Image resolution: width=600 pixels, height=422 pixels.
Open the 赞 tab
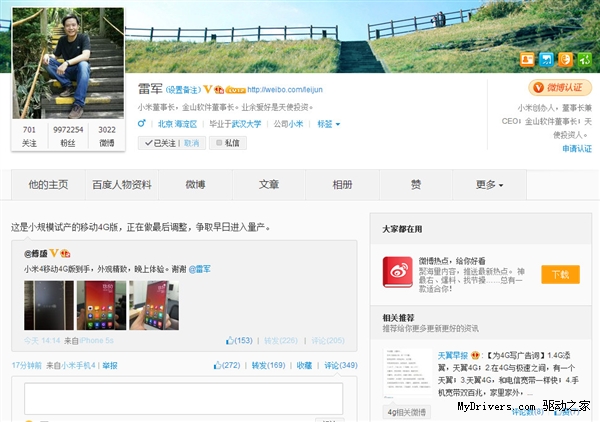416,185
